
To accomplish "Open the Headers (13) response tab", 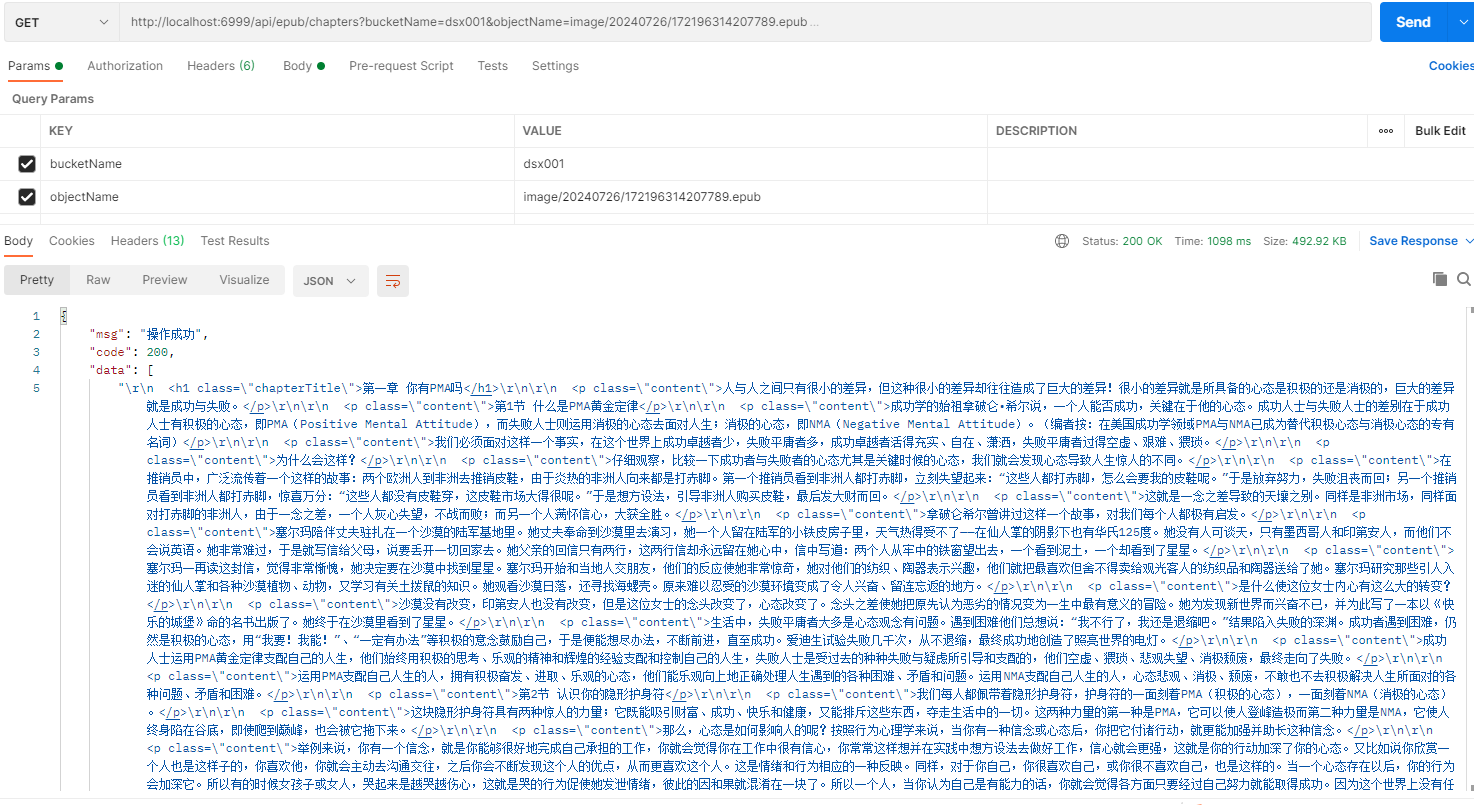I will click(146, 240).
